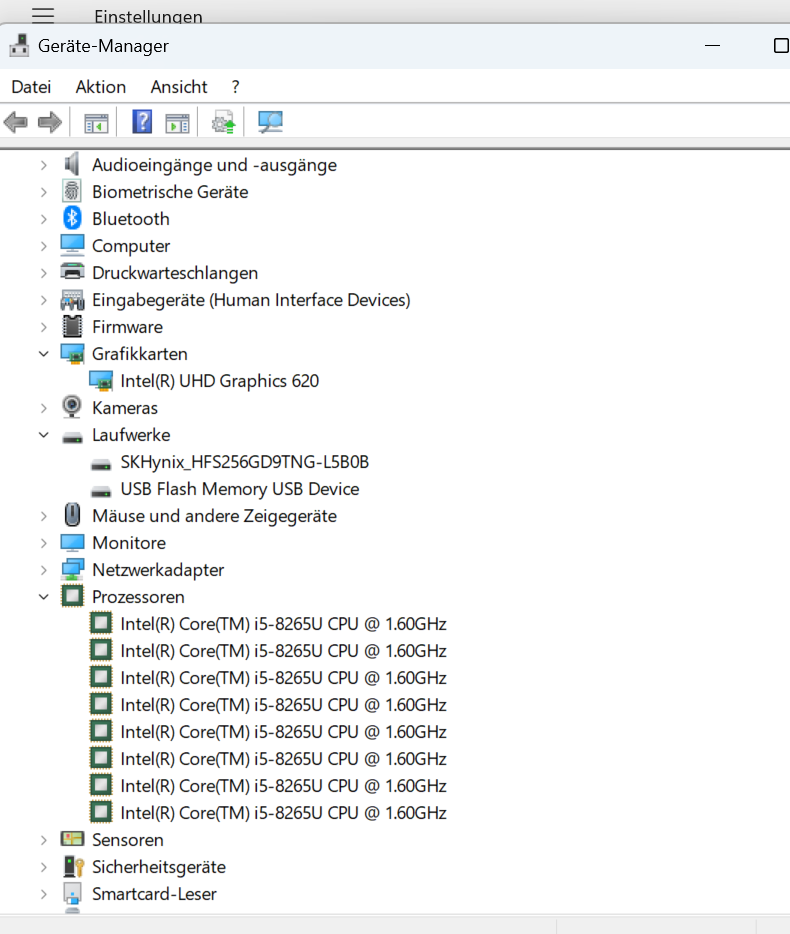The height and width of the screenshot is (934, 790).
Task: Expand the Kameras node
Action: pyautogui.click(x=43, y=408)
